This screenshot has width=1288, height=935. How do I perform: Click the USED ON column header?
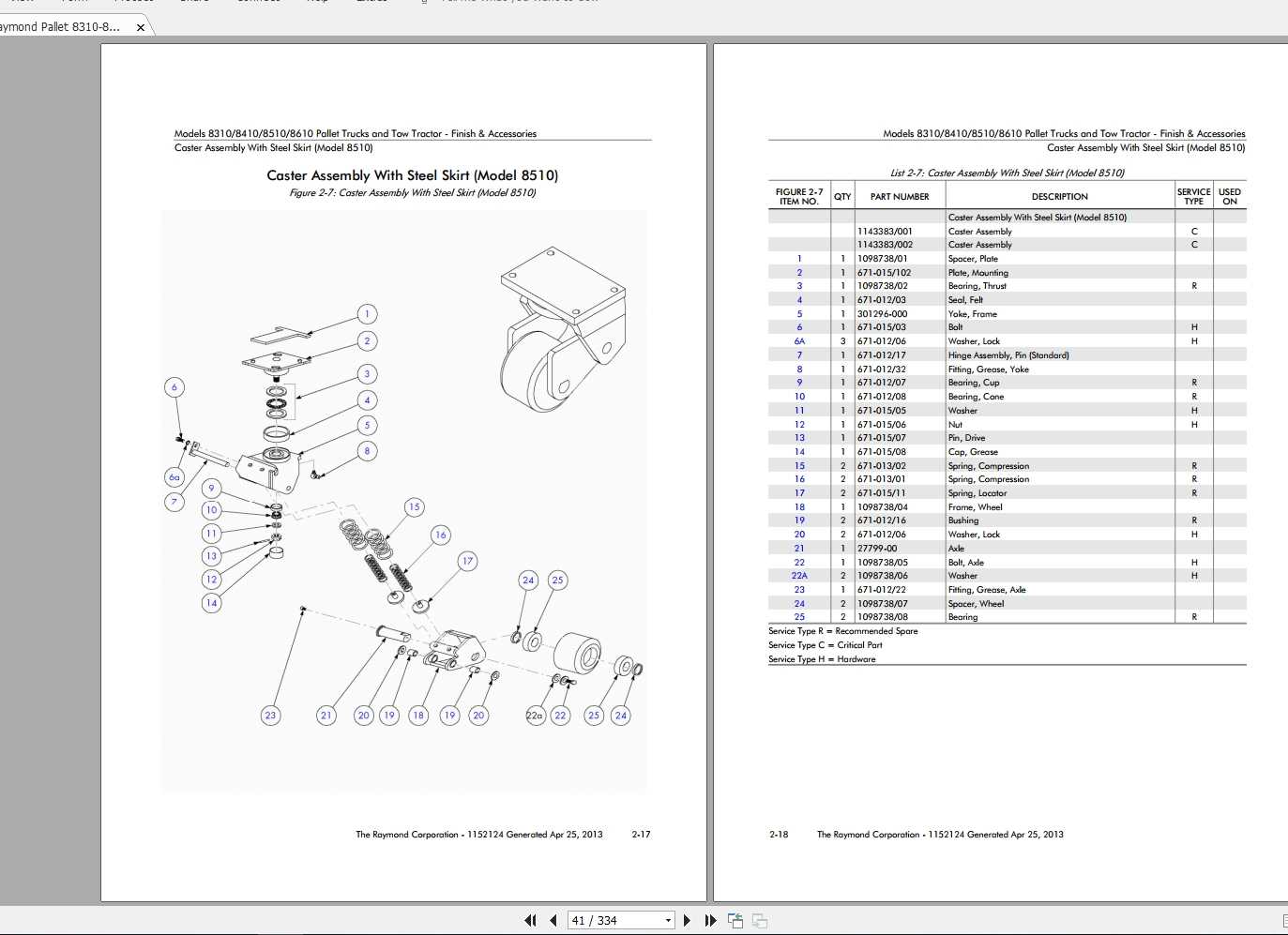1230,196
